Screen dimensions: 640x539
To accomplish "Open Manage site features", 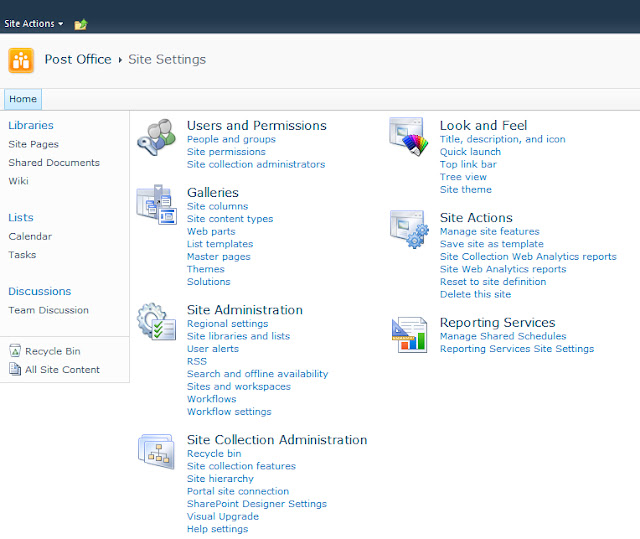I will (x=489, y=231).
